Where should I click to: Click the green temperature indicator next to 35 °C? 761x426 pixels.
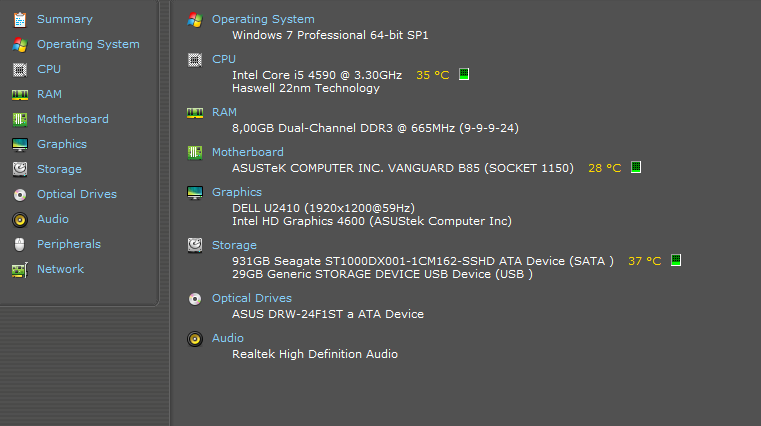[464, 74]
